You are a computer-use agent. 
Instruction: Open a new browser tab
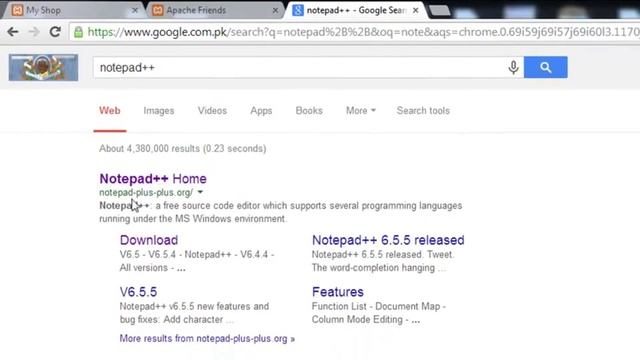tap(440, 11)
